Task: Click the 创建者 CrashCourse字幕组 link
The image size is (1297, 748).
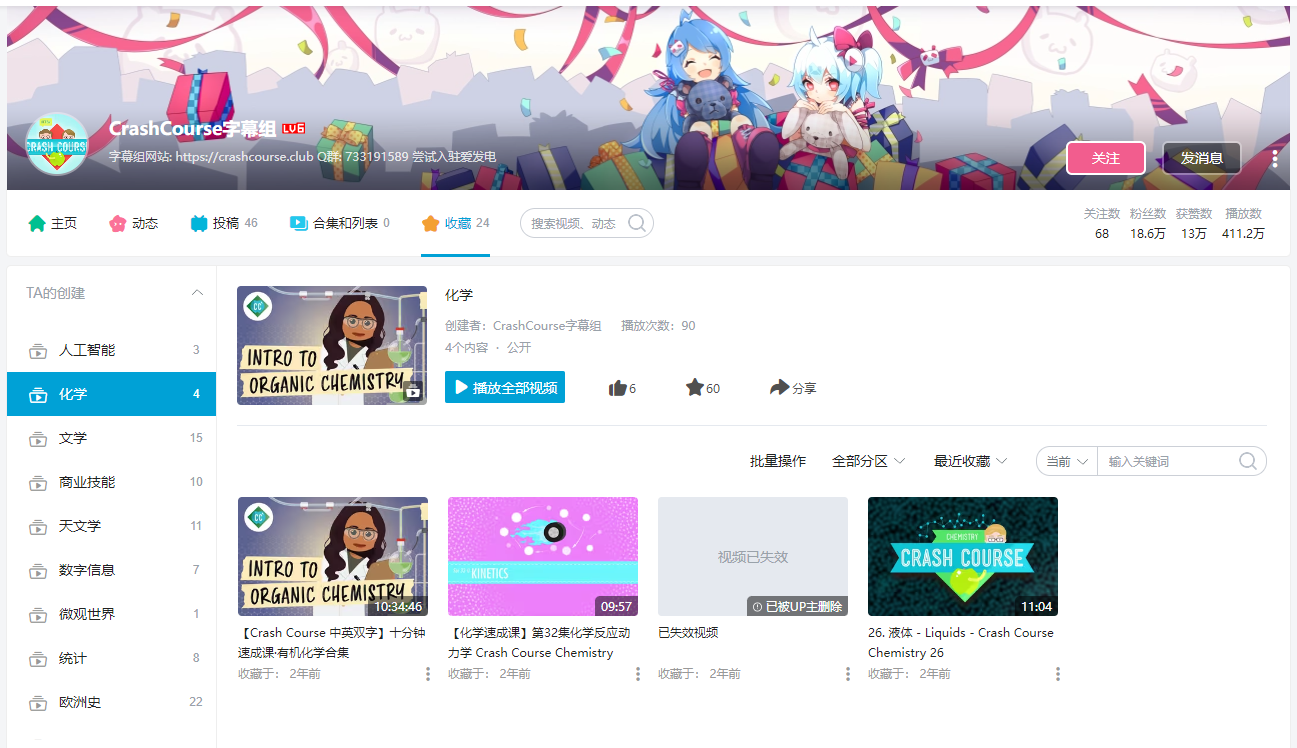Action: (x=547, y=326)
